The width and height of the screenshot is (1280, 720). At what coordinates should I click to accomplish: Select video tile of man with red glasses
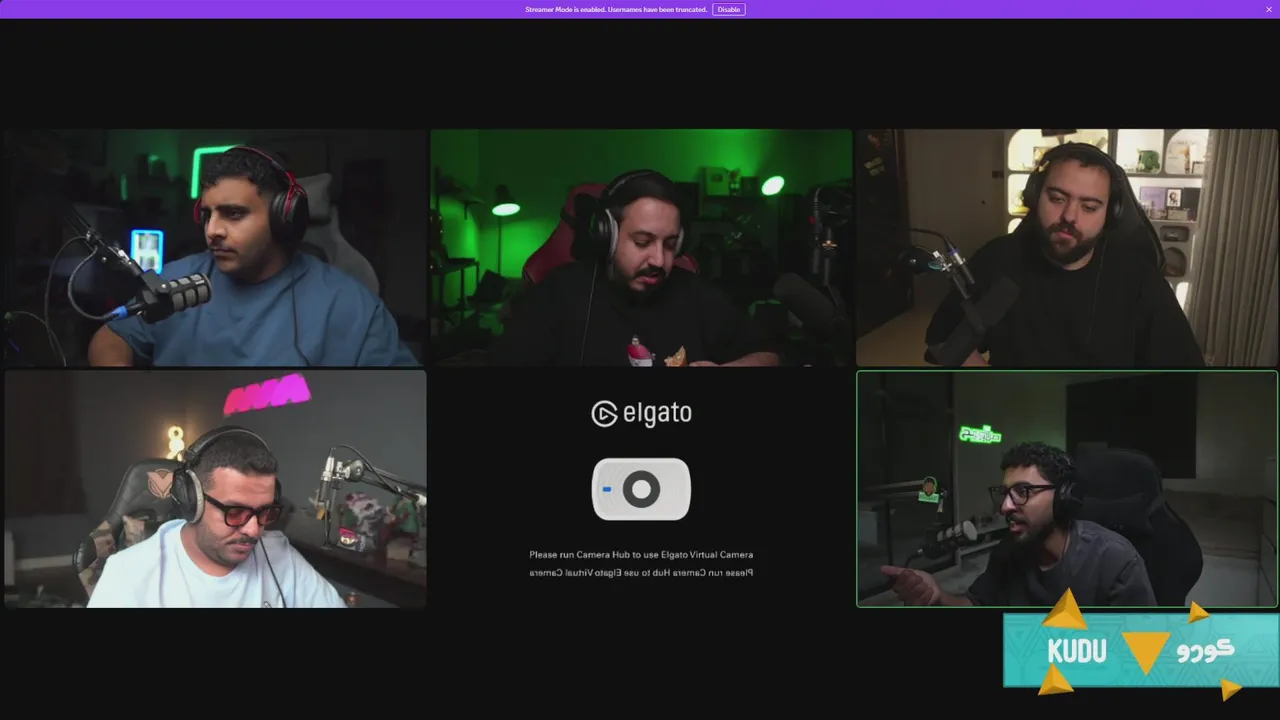215,489
